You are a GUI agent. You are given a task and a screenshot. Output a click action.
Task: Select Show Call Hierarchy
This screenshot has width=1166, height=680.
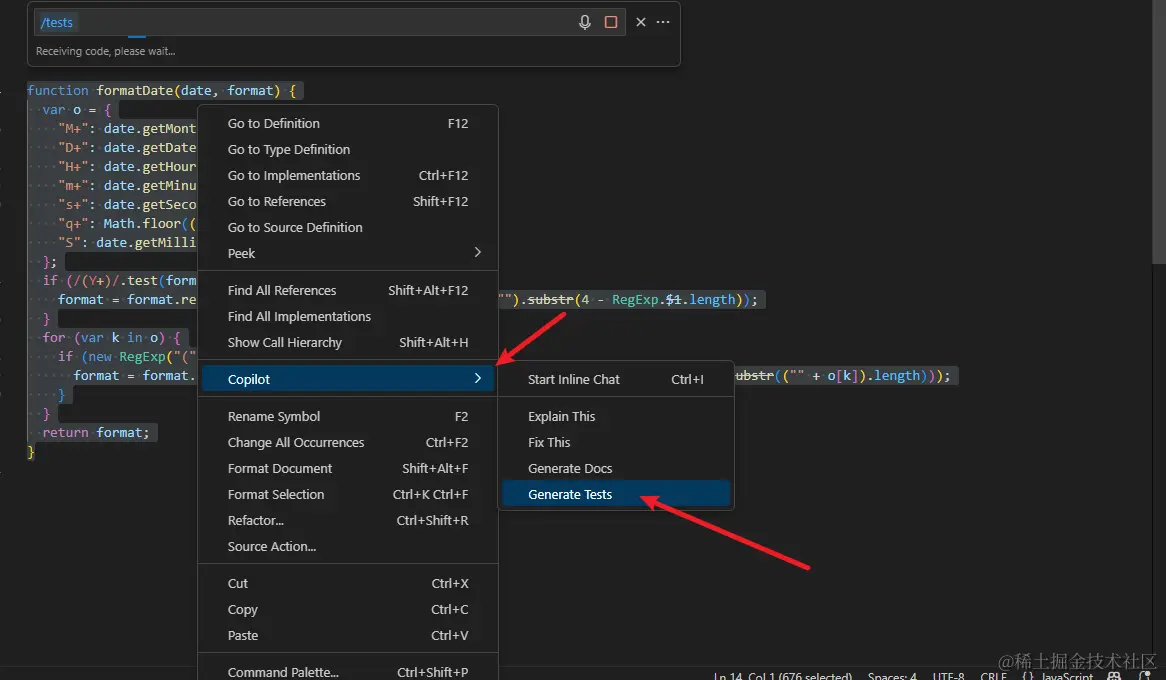[x=348, y=343]
